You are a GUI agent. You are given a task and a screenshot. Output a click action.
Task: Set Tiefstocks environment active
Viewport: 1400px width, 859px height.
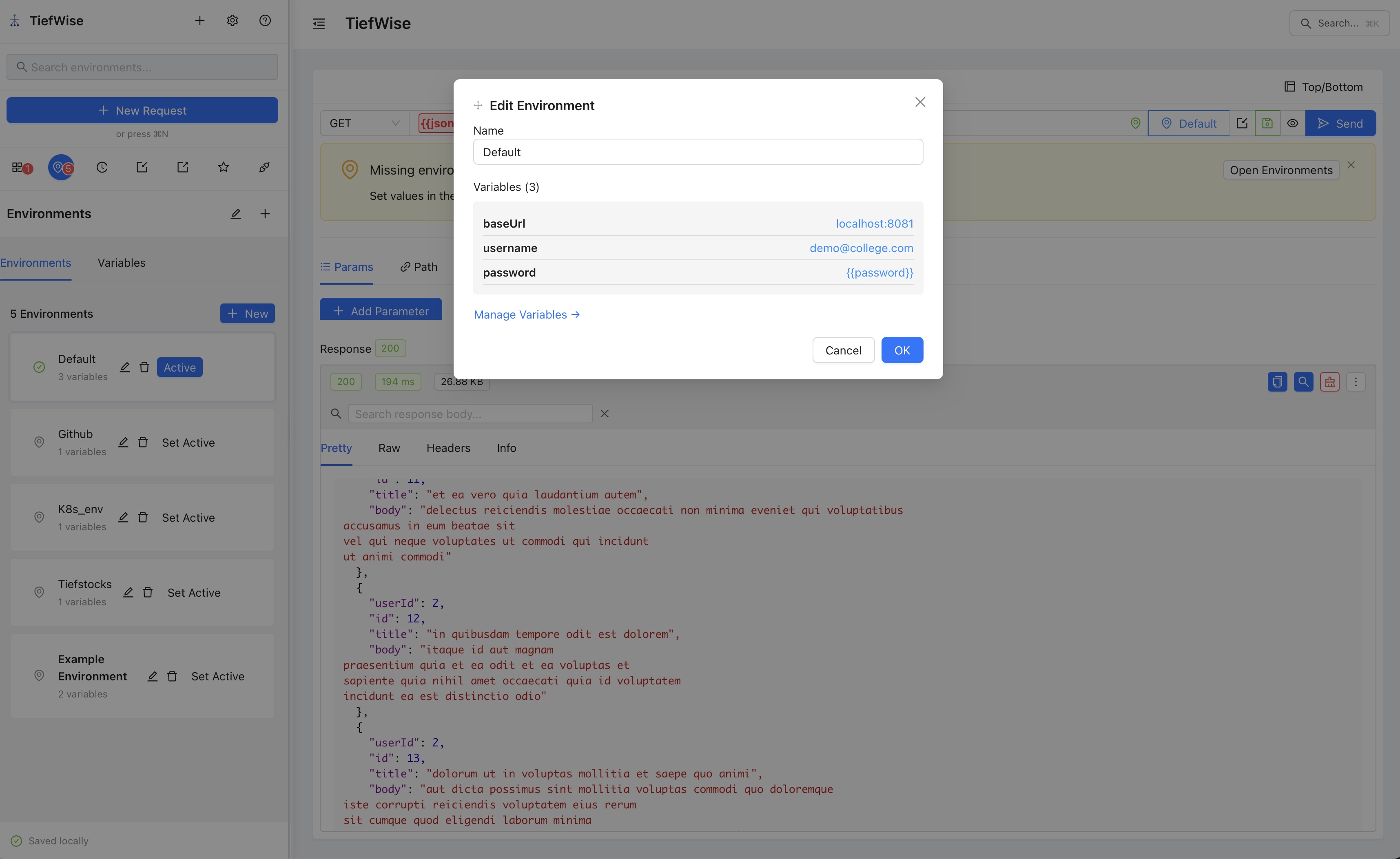[x=194, y=593]
